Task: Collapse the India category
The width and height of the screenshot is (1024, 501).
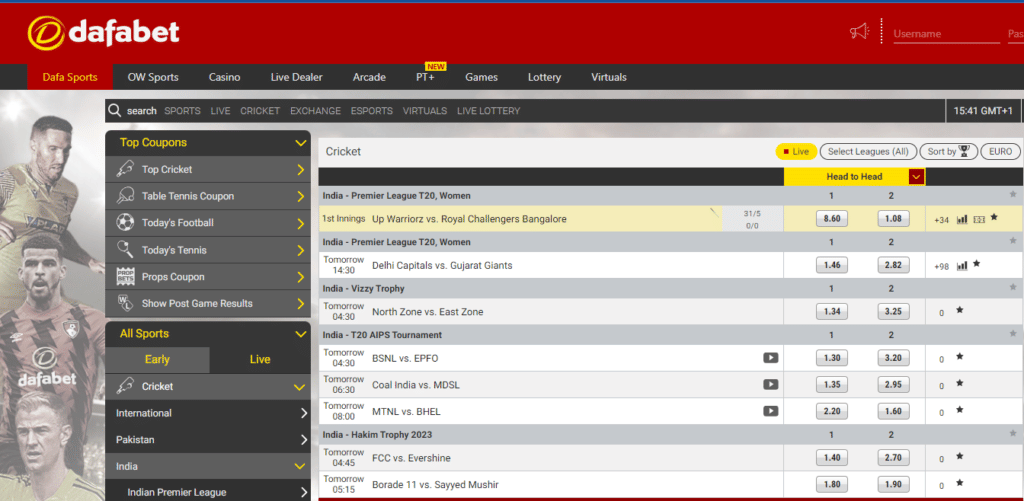Action: coord(300,466)
